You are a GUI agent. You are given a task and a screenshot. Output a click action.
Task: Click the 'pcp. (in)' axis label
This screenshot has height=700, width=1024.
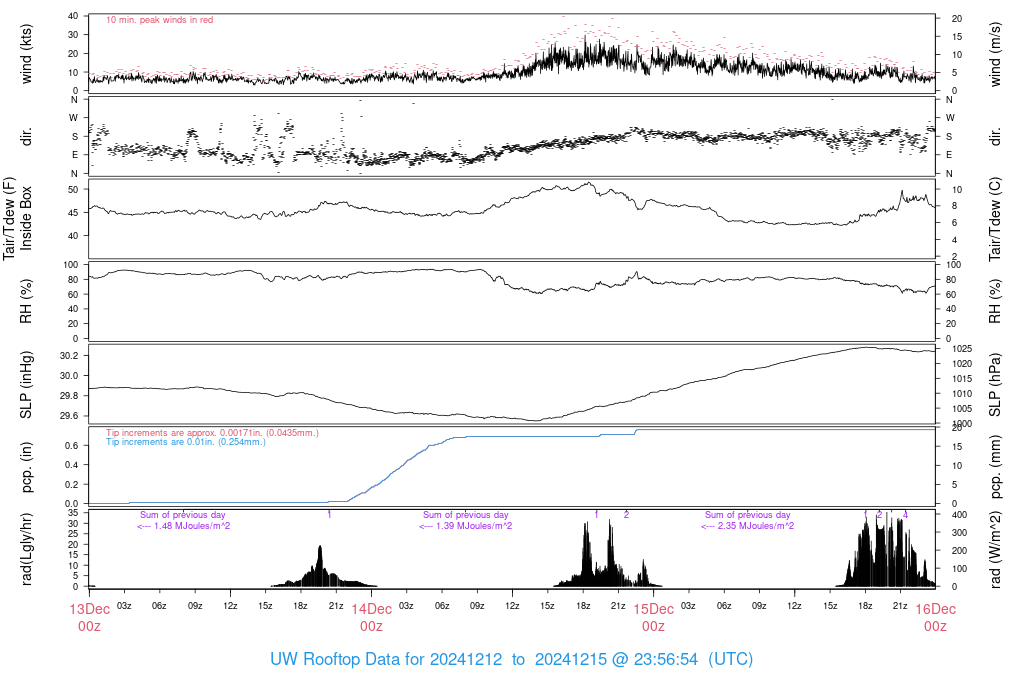[x=26, y=467]
